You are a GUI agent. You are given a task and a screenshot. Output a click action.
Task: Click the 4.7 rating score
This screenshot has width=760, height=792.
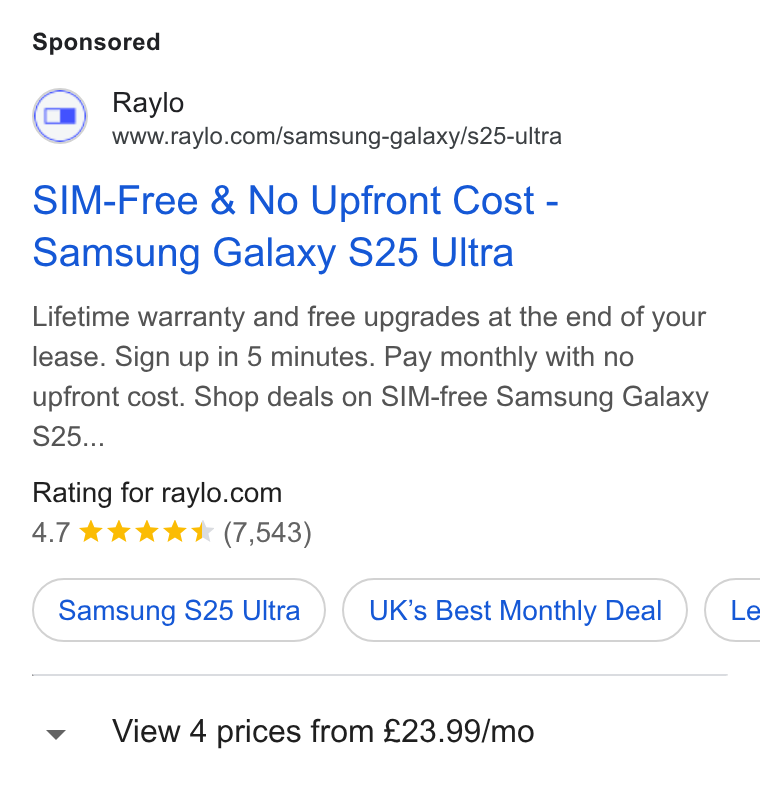point(50,533)
